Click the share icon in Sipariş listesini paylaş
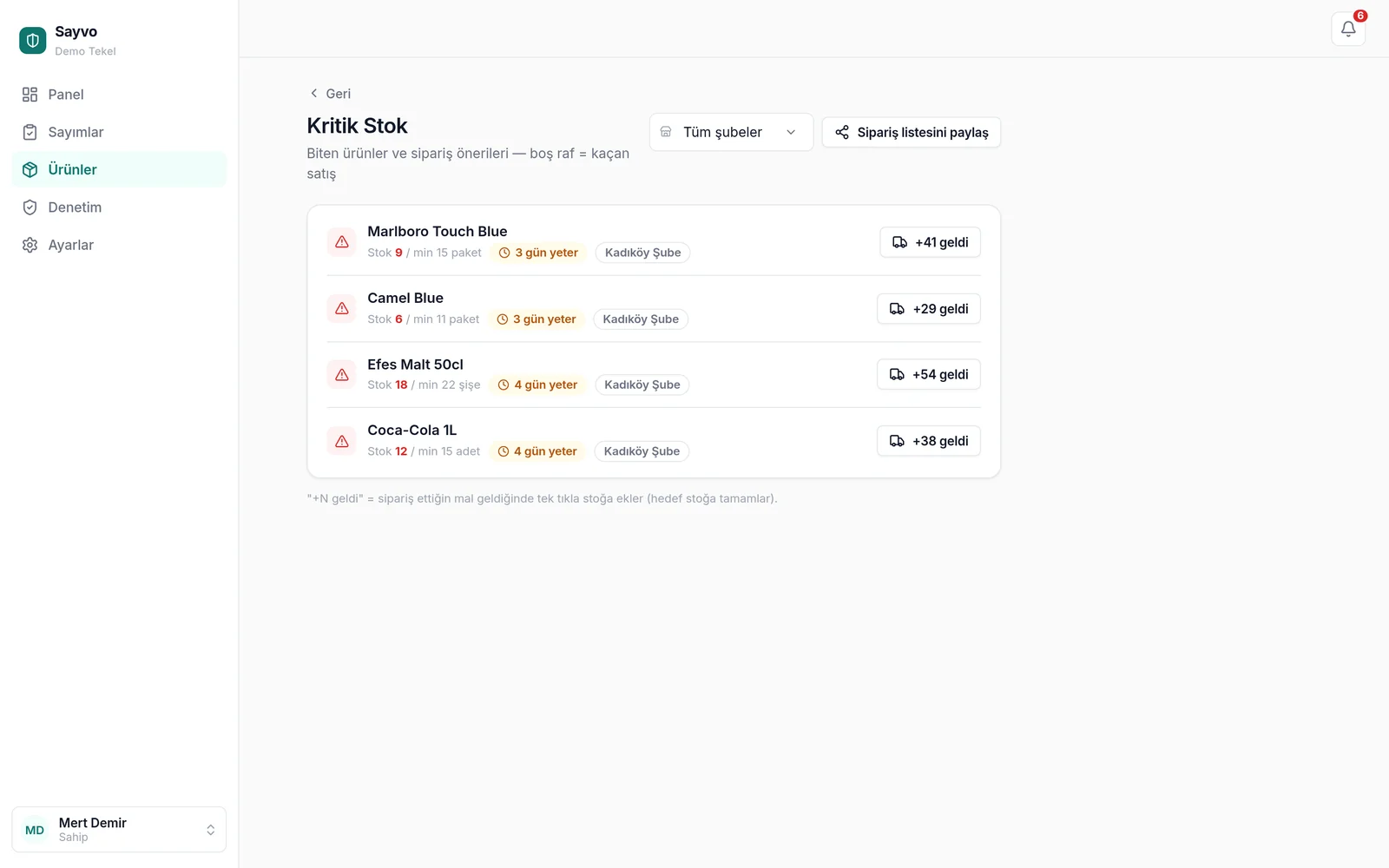 pyautogui.click(x=842, y=132)
